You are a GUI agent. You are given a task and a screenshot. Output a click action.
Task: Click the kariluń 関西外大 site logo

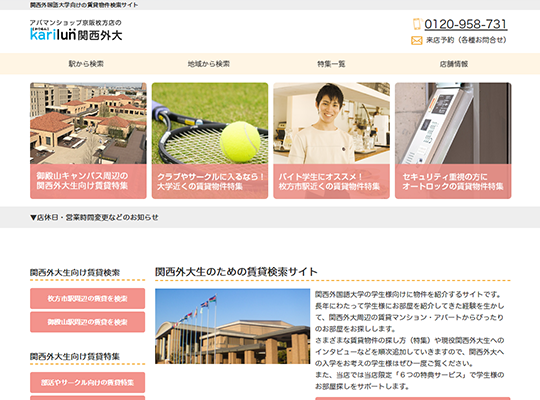[x=76, y=34]
